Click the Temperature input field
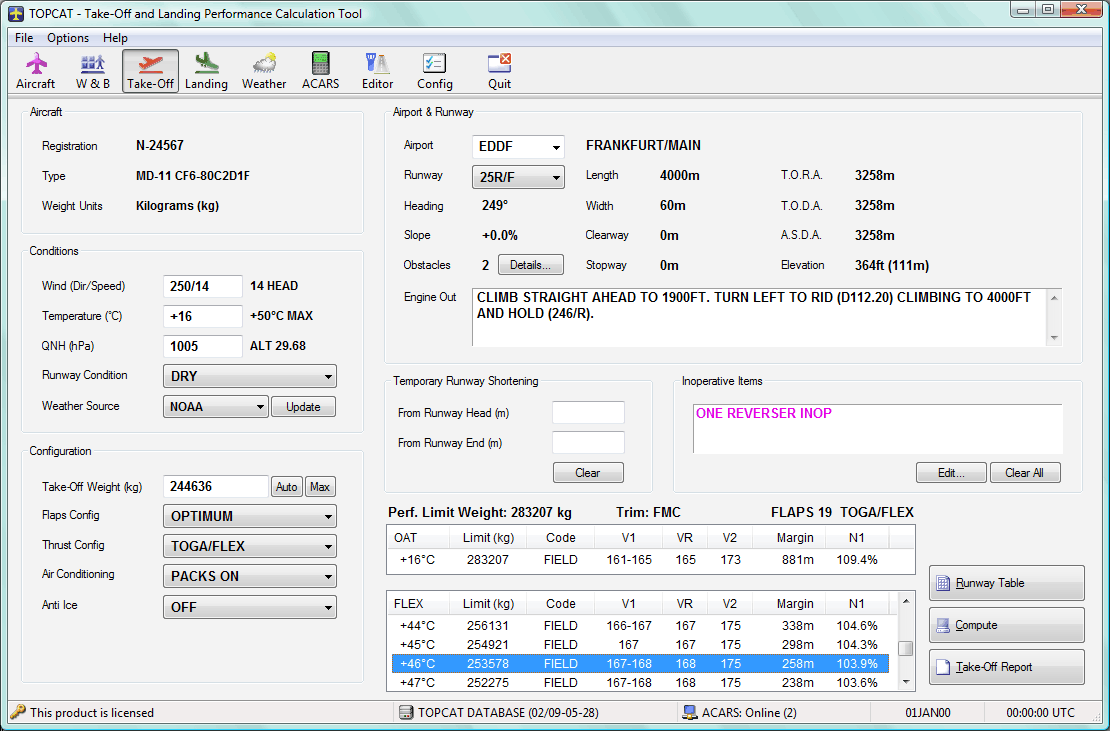This screenshot has height=731, width=1110. tap(202, 316)
